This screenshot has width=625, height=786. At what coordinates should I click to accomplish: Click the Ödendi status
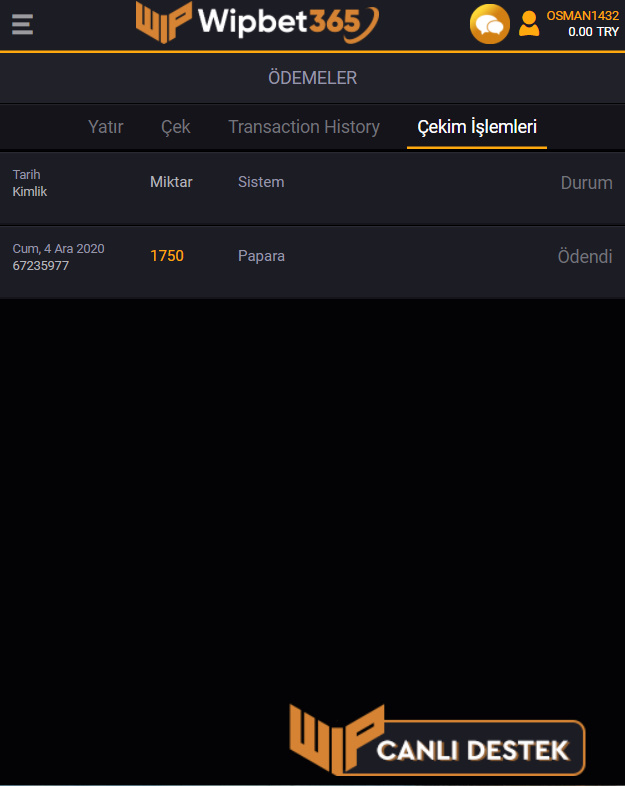[584, 257]
